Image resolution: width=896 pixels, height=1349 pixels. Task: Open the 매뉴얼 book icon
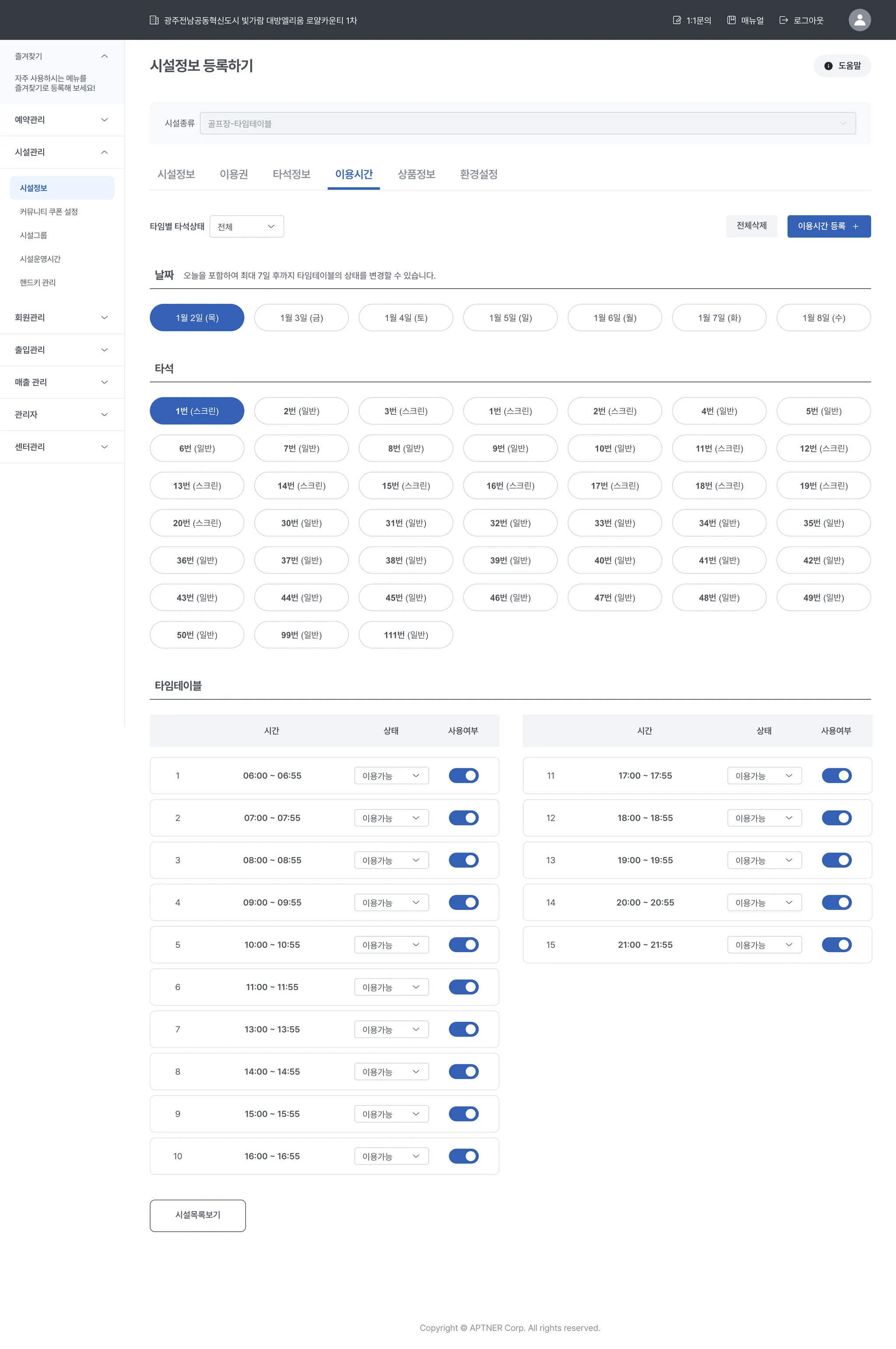click(x=731, y=21)
